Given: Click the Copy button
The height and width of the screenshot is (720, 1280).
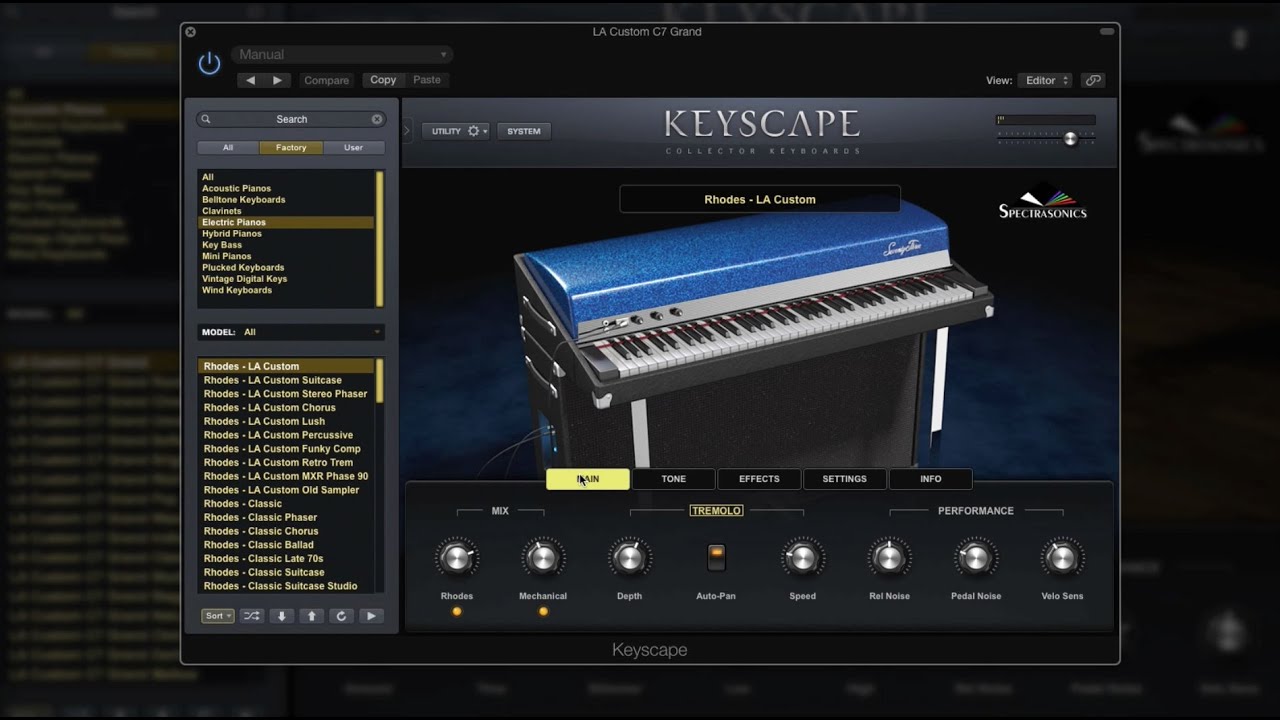Looking at the screenshot, I should 383,80.
